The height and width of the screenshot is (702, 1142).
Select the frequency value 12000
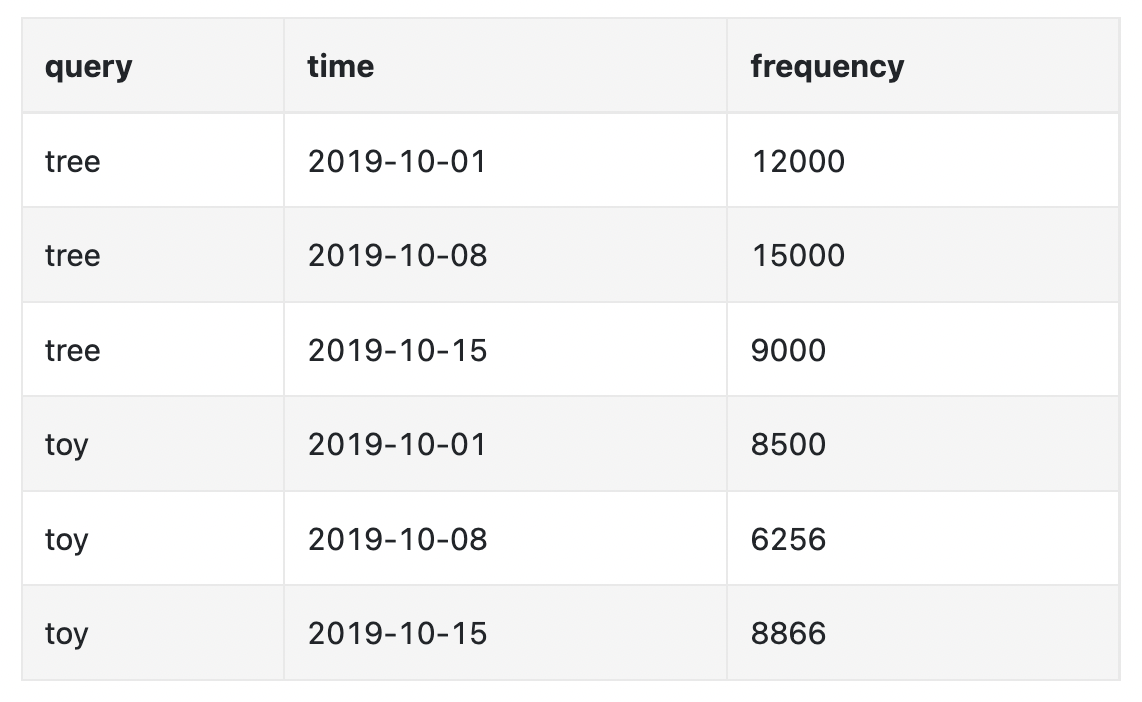[x=798, y=161]
